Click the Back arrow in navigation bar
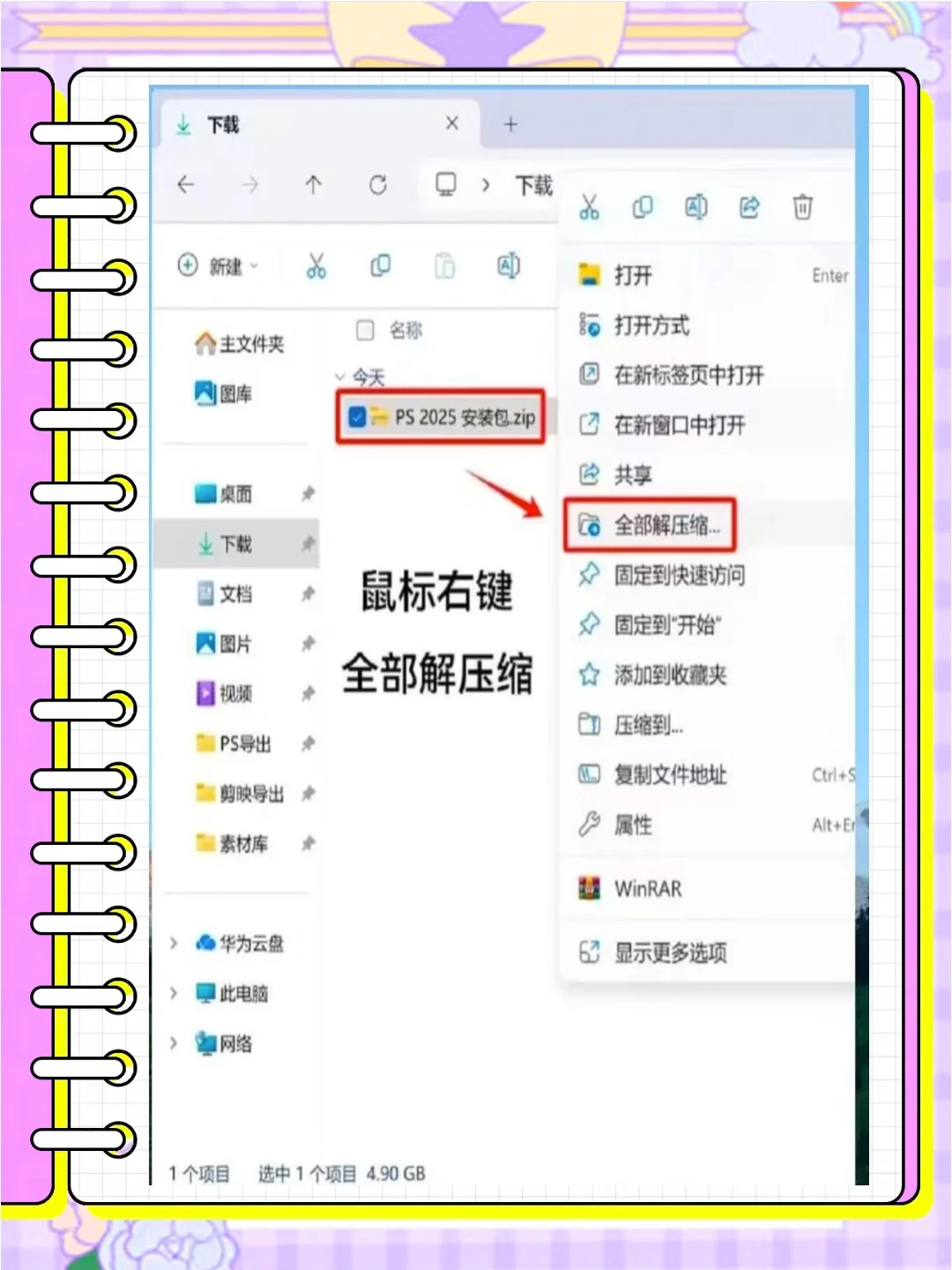Image resolution: width=952 pixels, height=1270 pixels. click(185, 185)
